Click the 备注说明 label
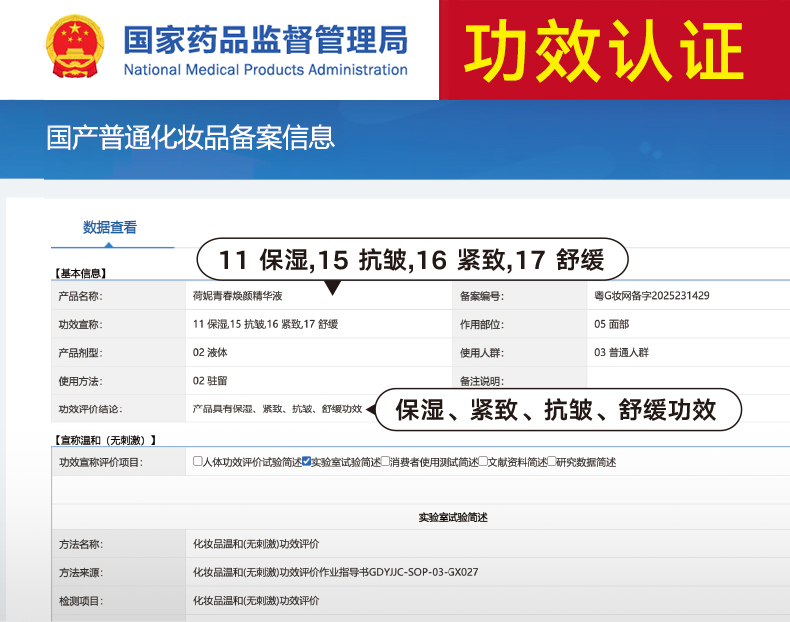790x622 pixels. 482,381
